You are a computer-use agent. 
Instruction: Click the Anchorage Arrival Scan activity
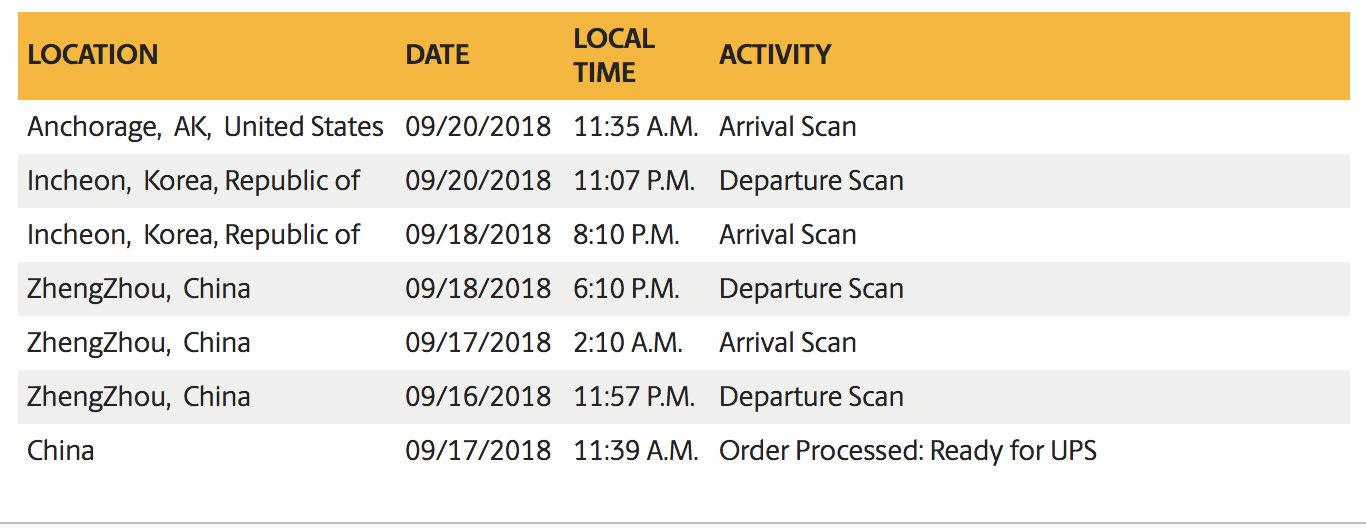(x=788, y=127)
